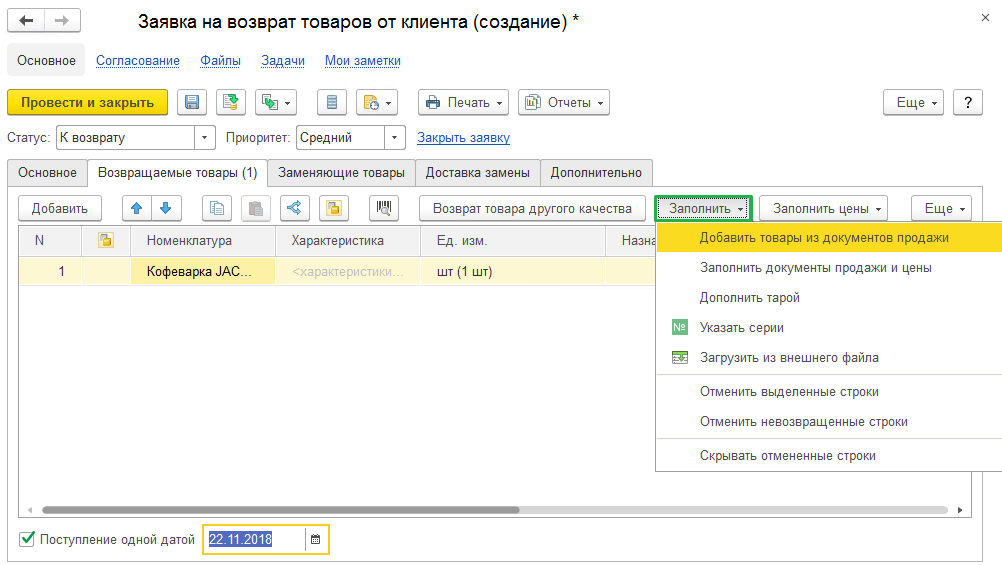Open the 'Заполнить цены' dropdown button

click(x=823, y=208)
